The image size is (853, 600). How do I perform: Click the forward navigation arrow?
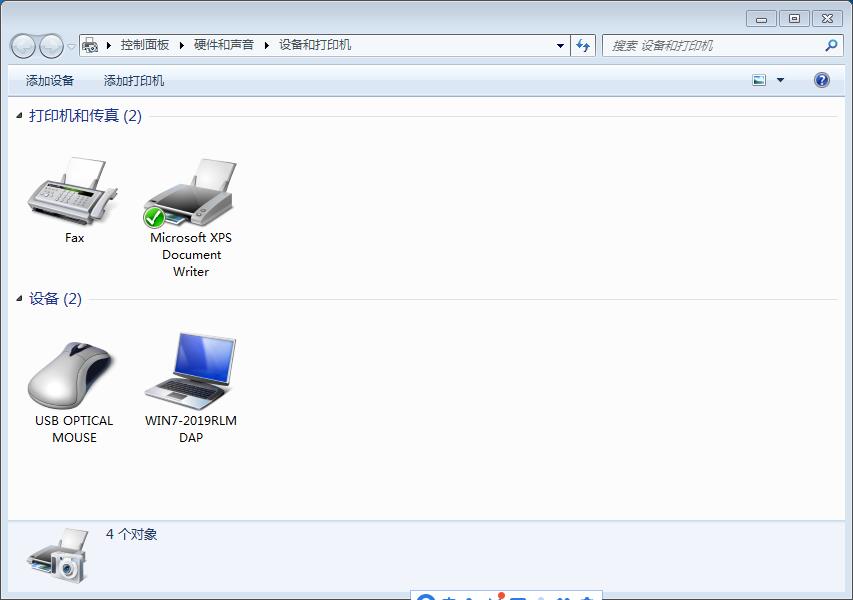pos(49,45)
